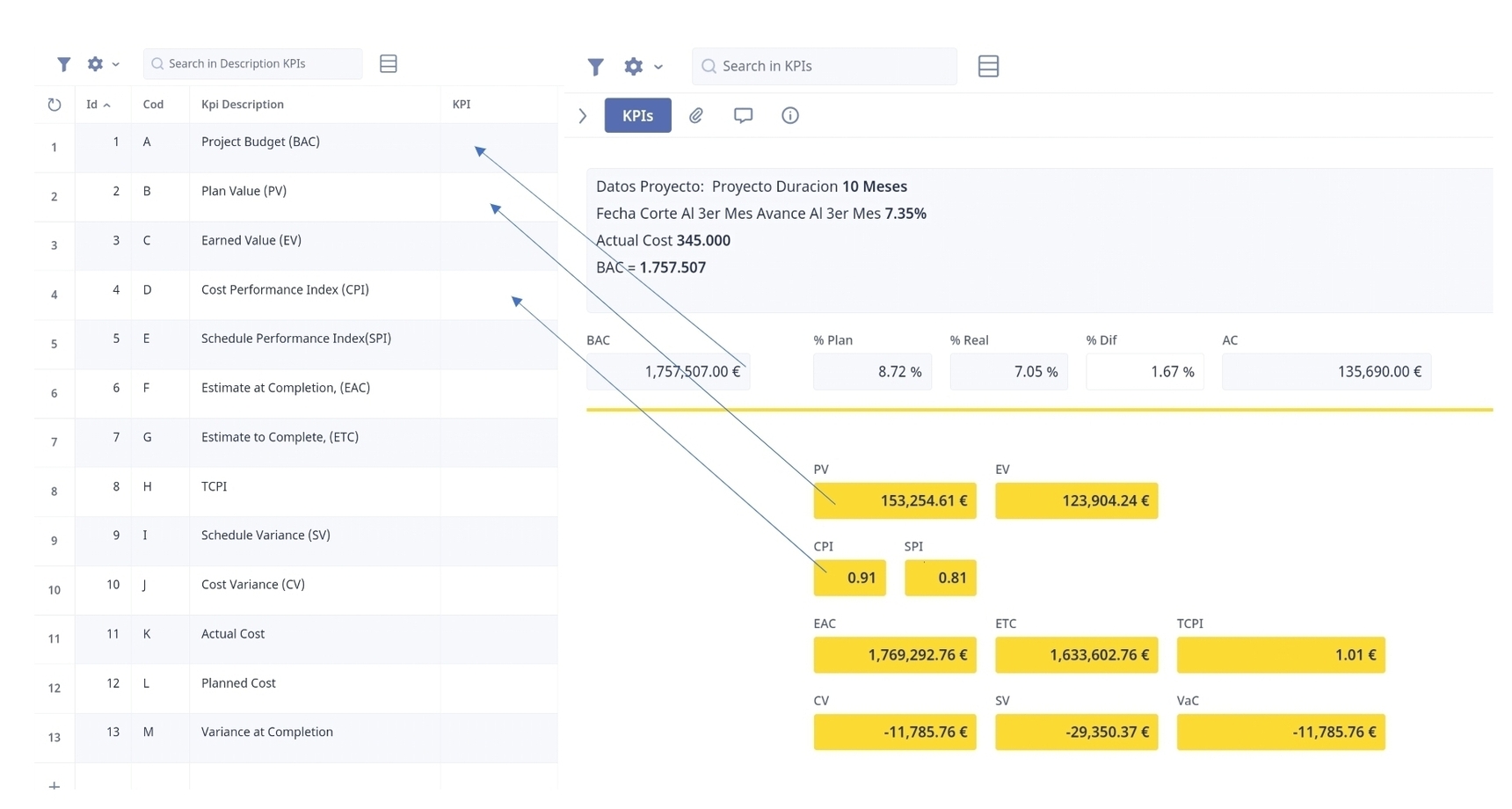Image resolution: width=1512 pixels, height=809 pixels.
Task: Click the filter icon in left panel
Action: point(63,64)
